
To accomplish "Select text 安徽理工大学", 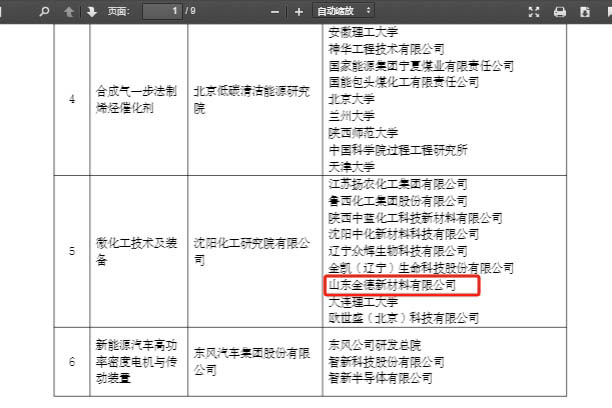I will click(x=363, y=32).
